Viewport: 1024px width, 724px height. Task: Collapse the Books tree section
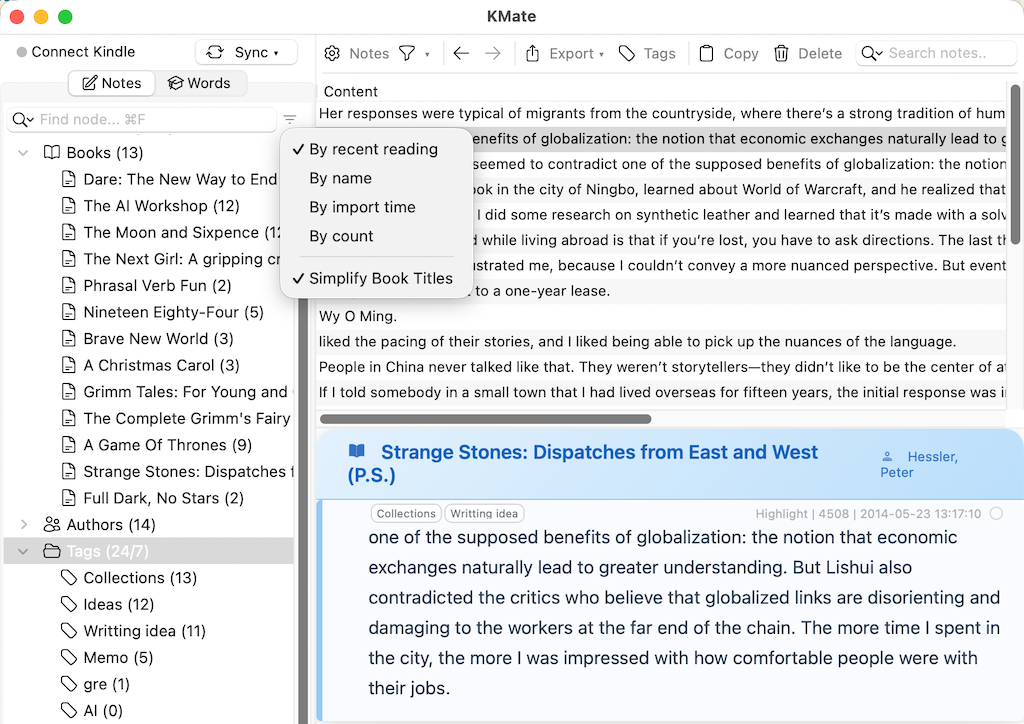(22, 152)
